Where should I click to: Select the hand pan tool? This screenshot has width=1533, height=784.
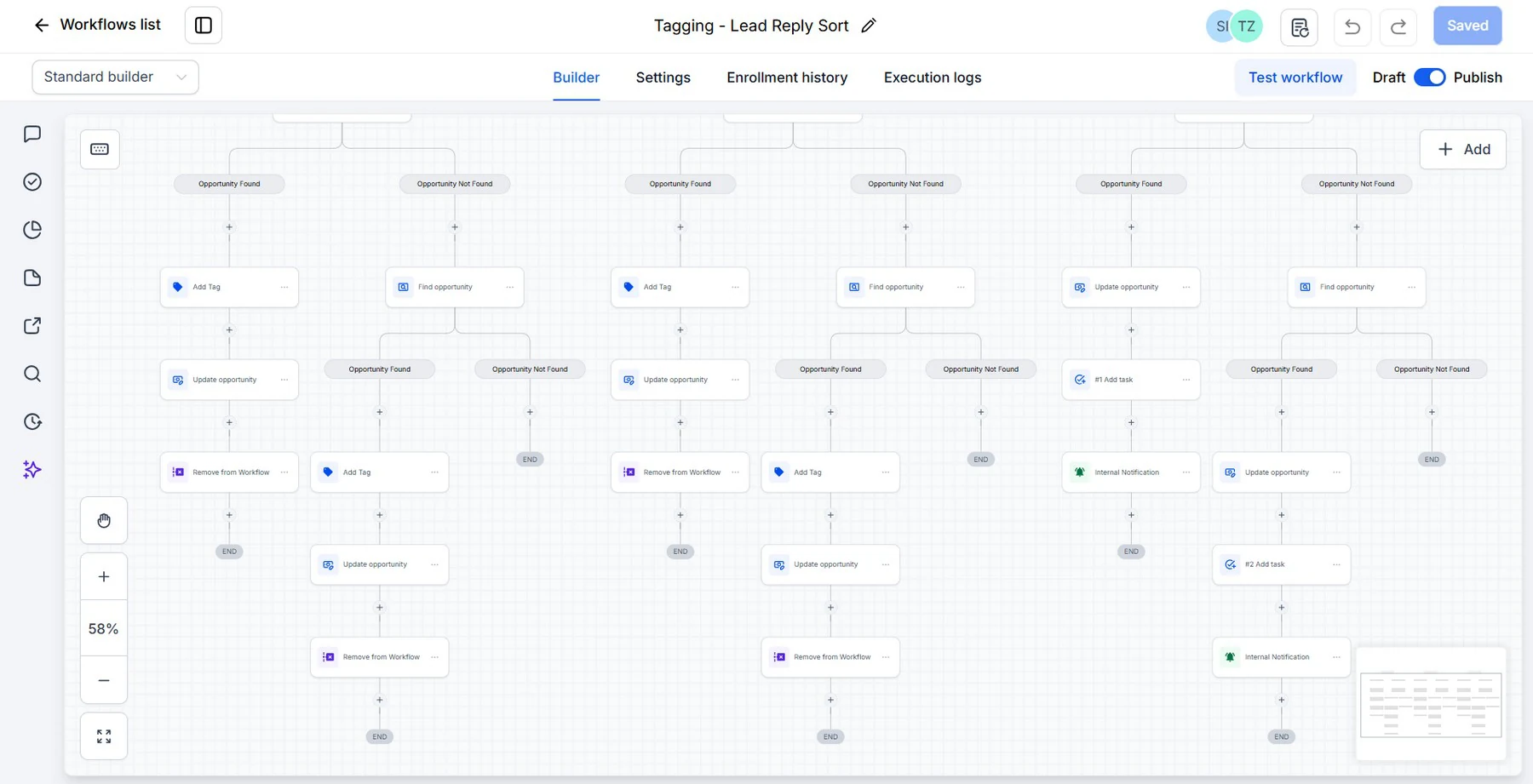pyautogui.click(x=104, y=520)
